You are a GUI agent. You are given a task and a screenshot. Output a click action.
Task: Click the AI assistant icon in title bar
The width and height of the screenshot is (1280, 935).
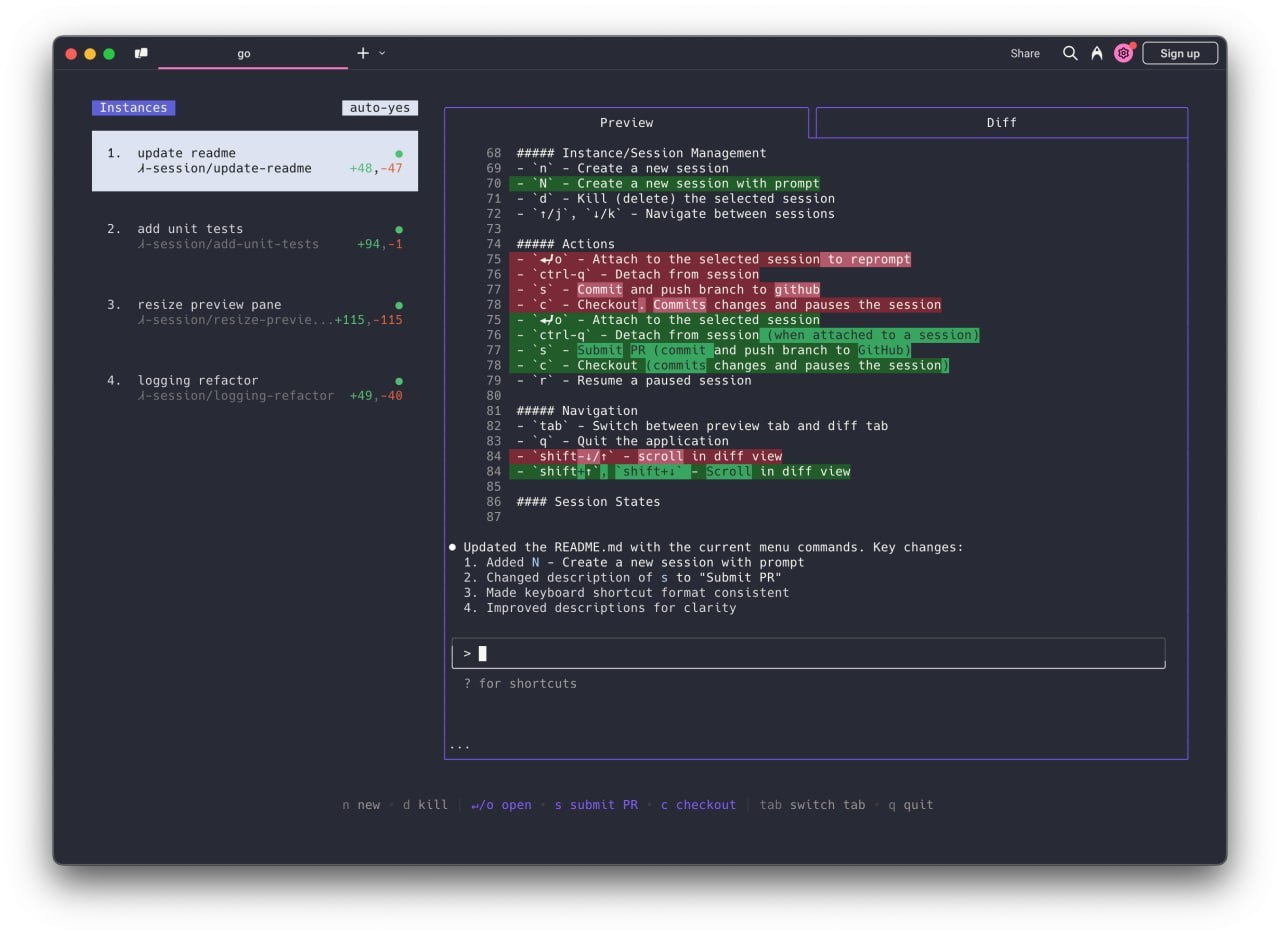[x=1097, y=53]
